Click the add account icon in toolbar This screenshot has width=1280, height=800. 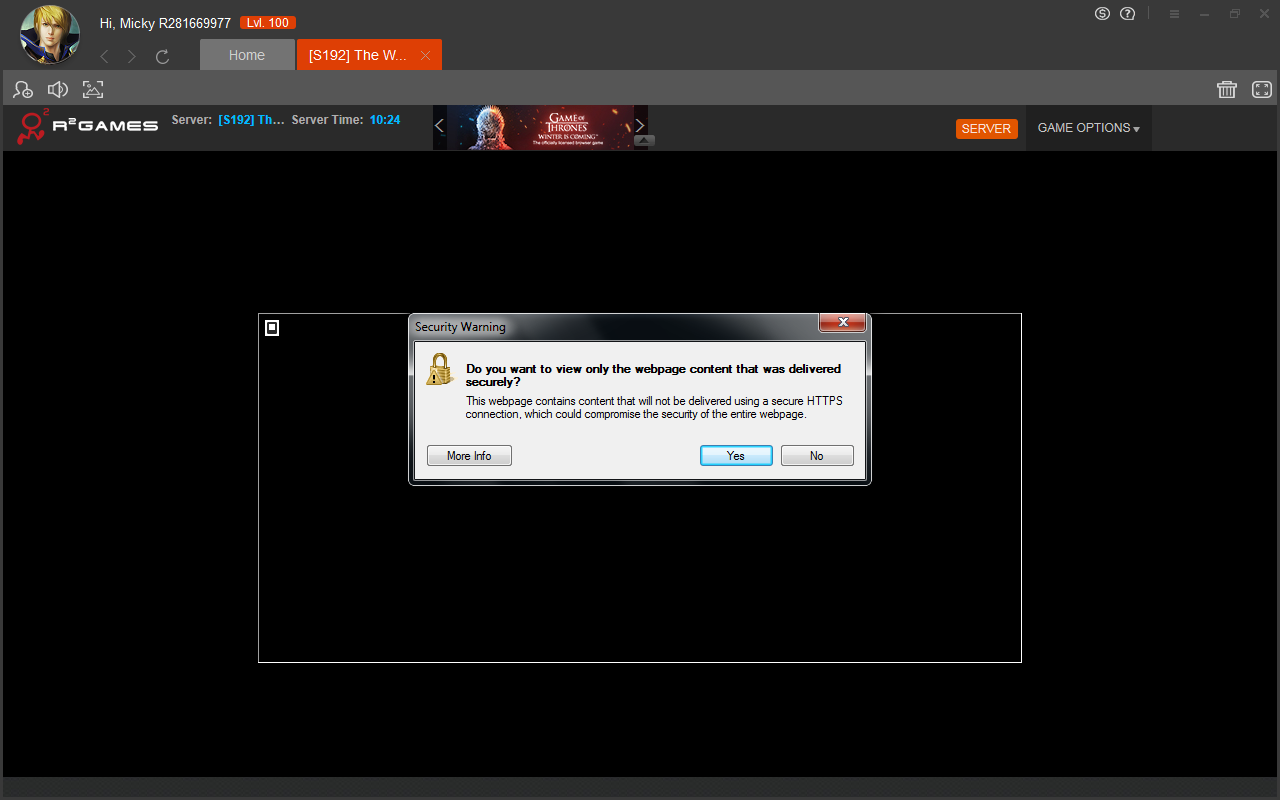pos(23,90)
